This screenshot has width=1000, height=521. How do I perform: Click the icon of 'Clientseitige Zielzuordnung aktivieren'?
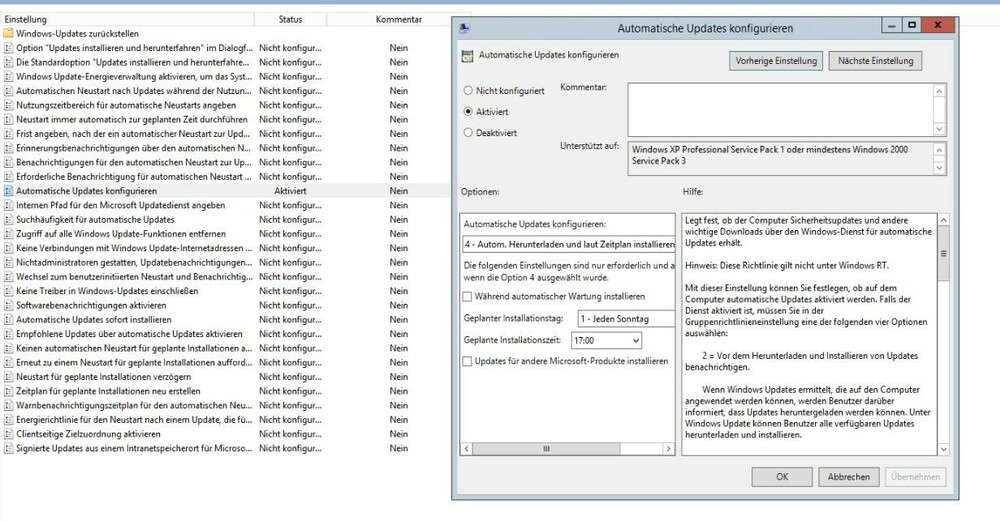click(8, 434)
